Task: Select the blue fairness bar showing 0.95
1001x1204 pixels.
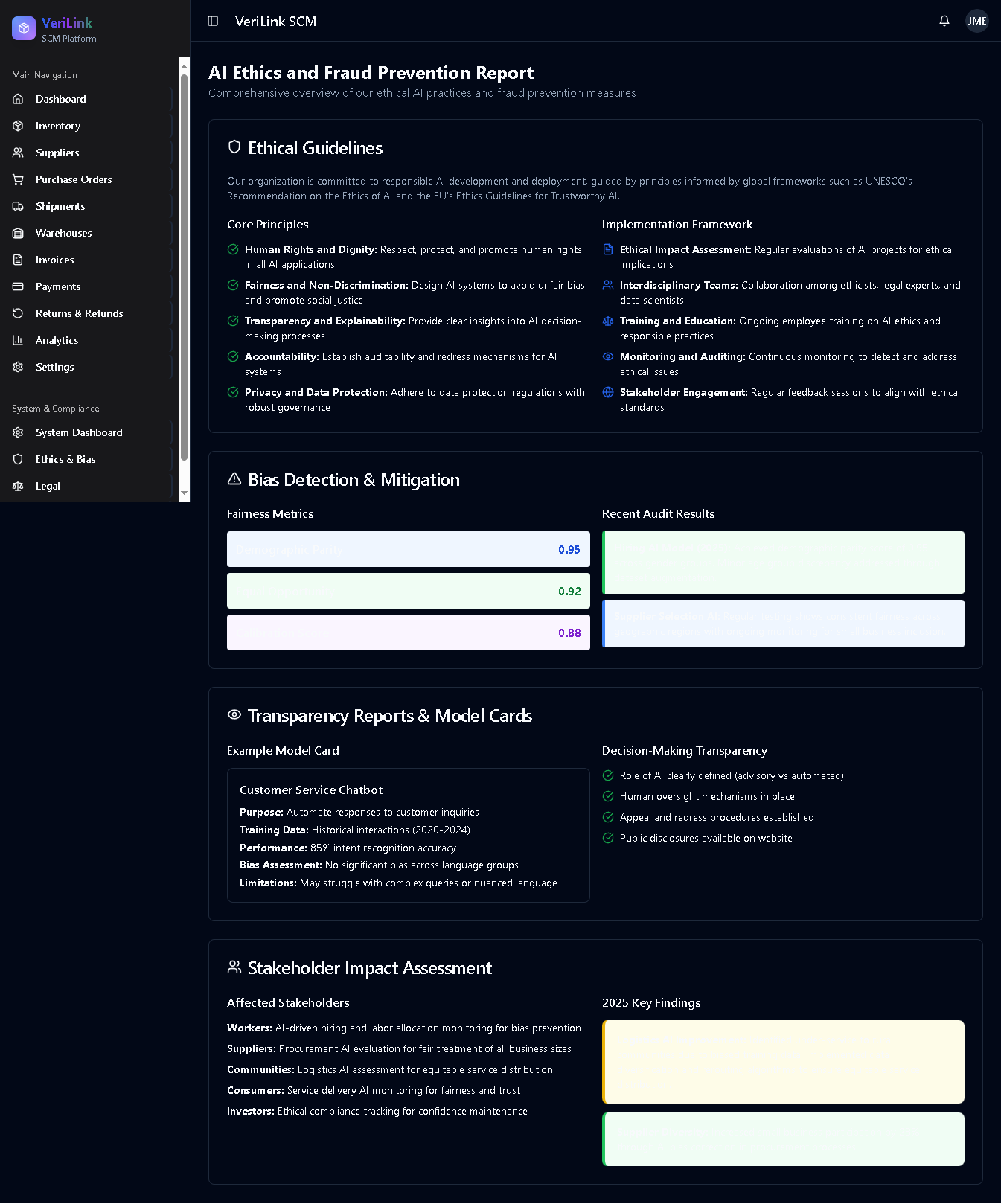Action: coord(409,549)
